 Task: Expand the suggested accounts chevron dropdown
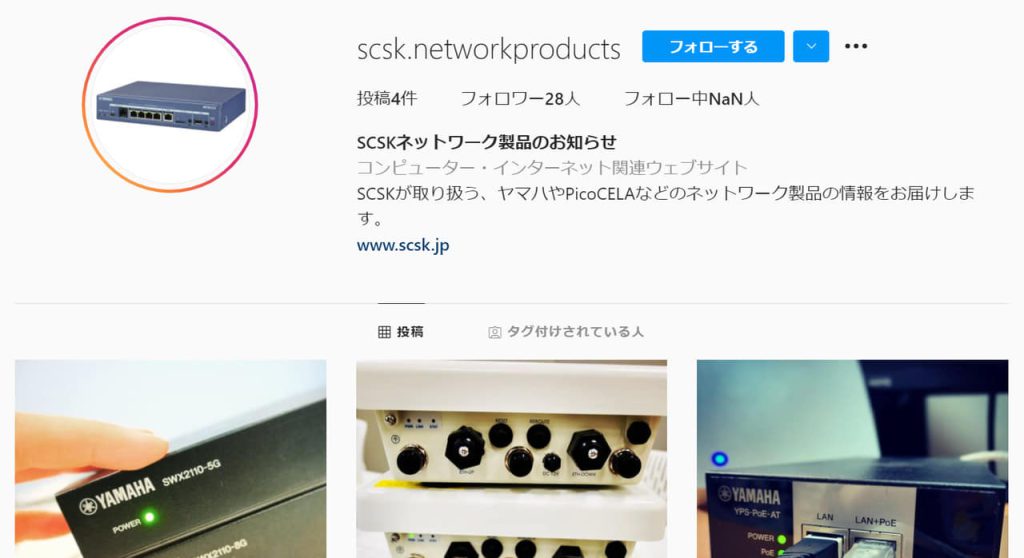[811, 46]
